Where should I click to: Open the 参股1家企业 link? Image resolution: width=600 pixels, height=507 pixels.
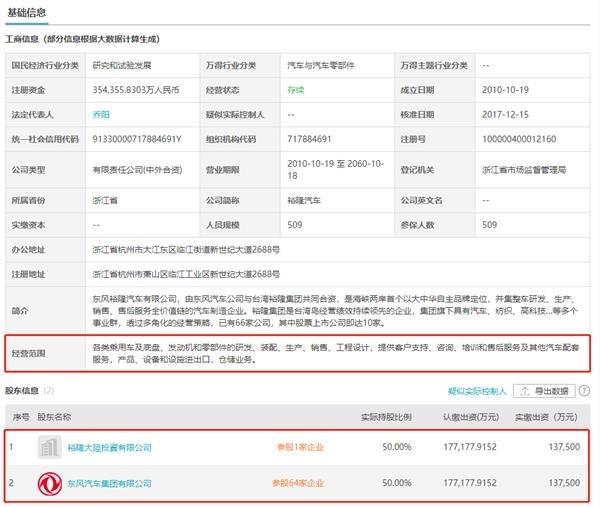click(301, 447)
